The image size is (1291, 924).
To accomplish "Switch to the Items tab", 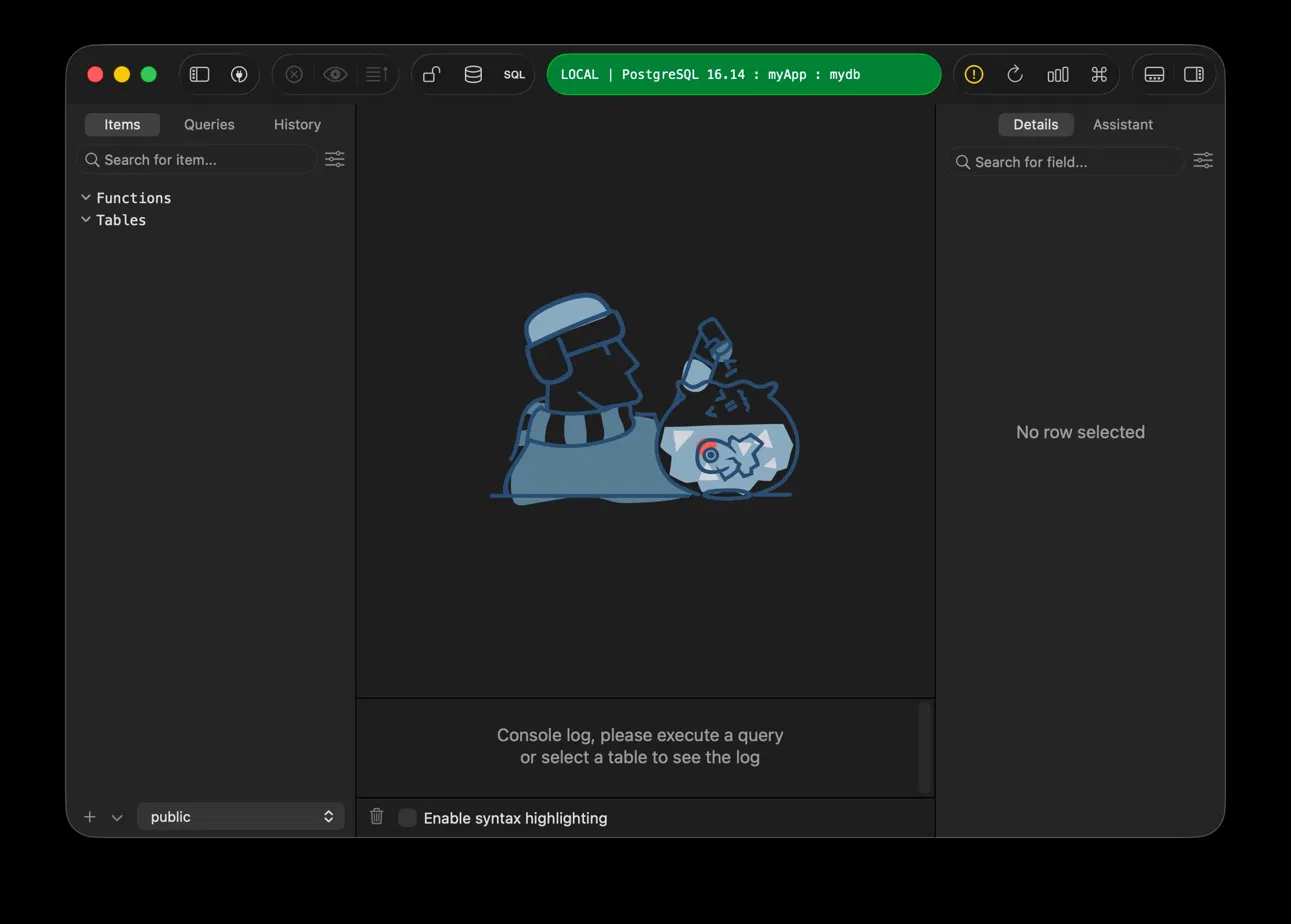I will (122, 124).
